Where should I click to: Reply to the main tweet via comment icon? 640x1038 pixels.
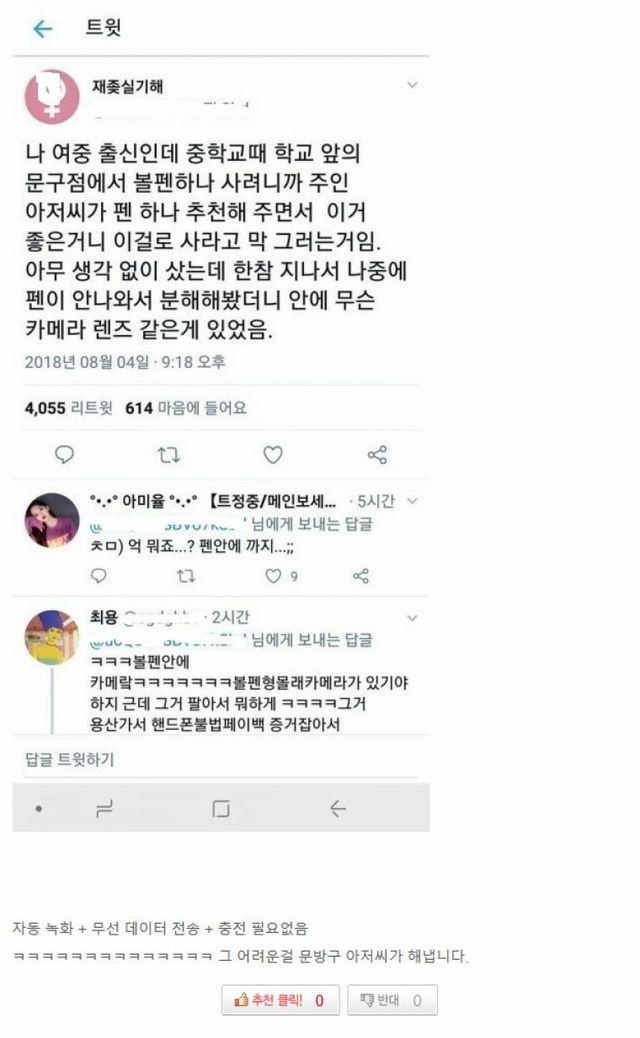pos(64,454)
